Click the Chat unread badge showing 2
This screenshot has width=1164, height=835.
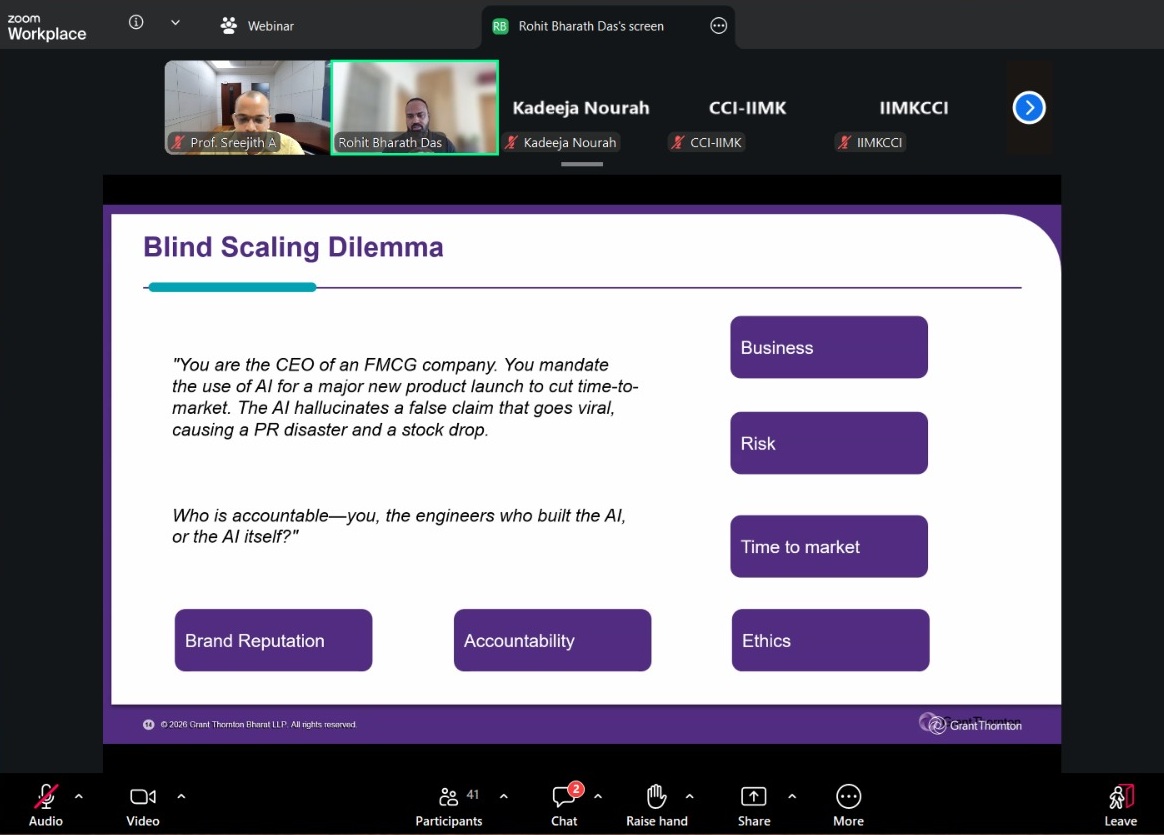tap(576, 789)
